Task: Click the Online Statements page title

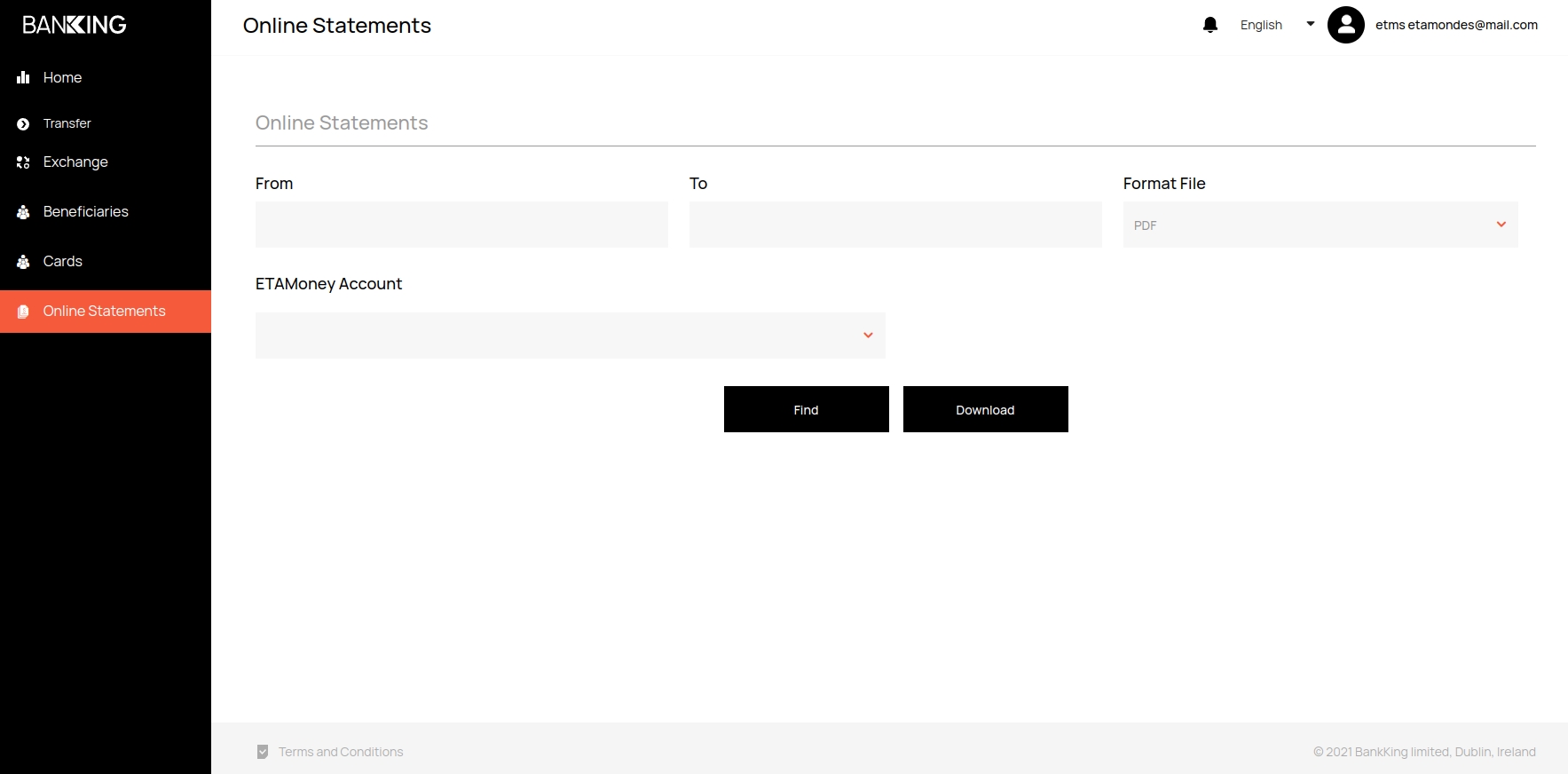Action: coord(337,26)
